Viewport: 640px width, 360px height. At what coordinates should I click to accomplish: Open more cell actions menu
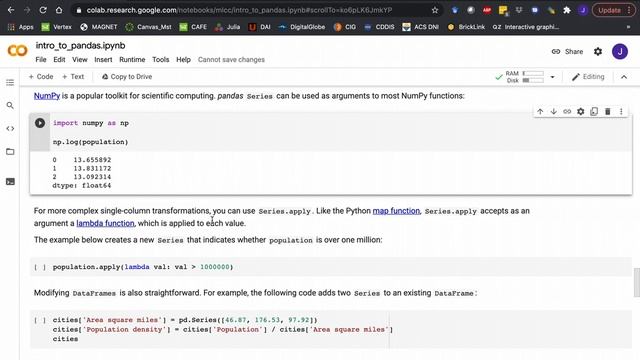click(x=621, y=111)
